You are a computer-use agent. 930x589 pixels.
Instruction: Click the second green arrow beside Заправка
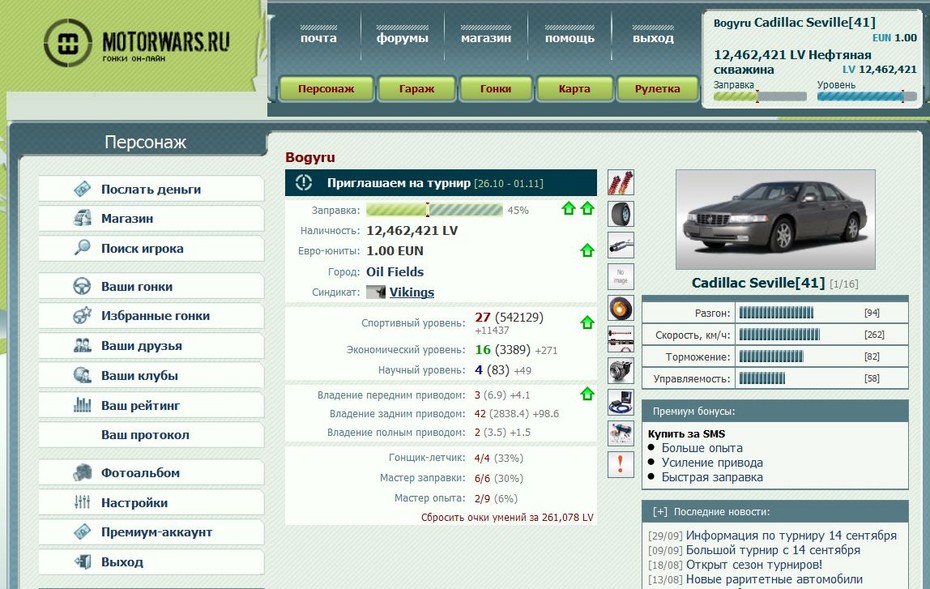click(587, 208)
